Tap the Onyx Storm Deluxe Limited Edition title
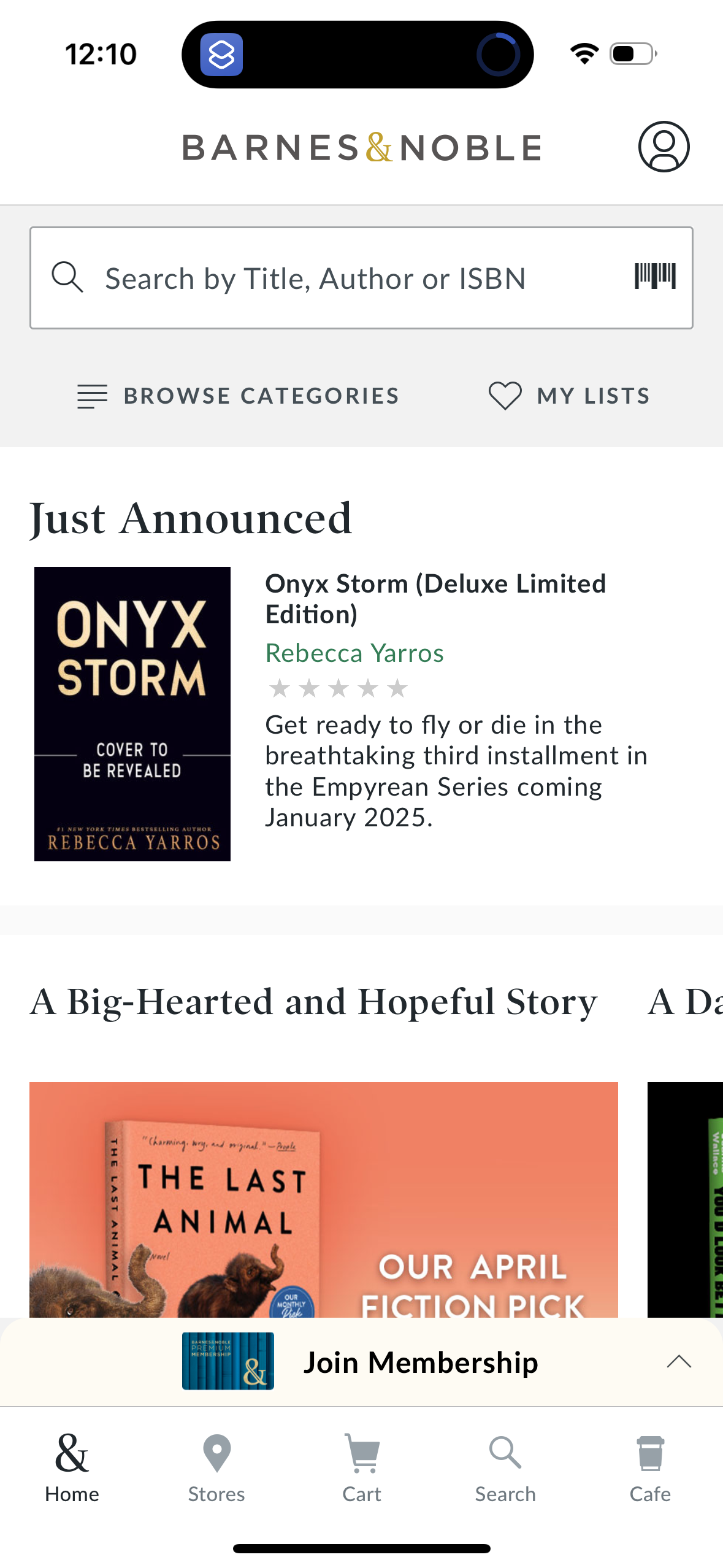The width and height of the screenshot is (723, 1568). (435, 598)
